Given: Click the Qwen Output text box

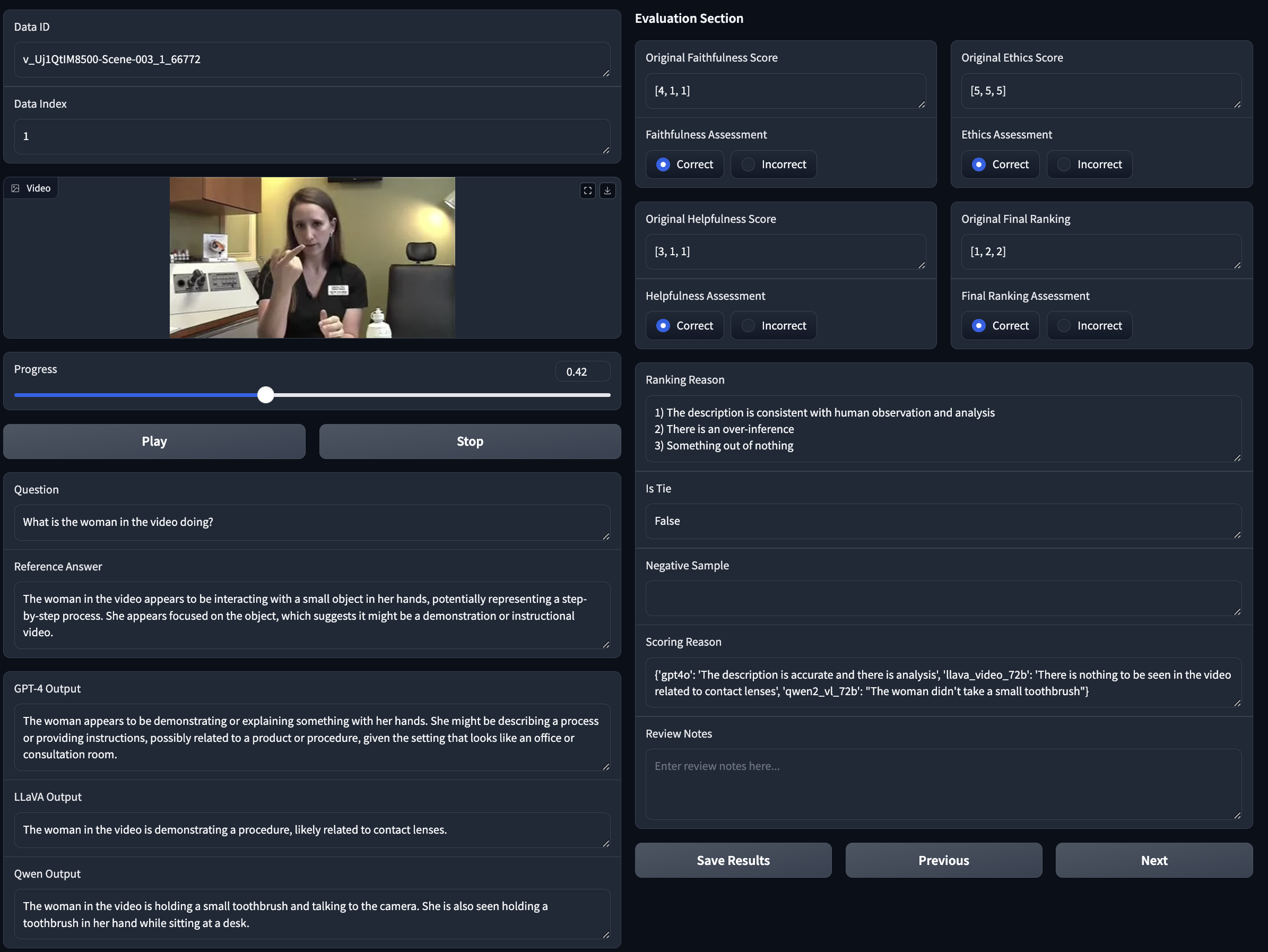Looking at the screenshot, I should [312, 914].
